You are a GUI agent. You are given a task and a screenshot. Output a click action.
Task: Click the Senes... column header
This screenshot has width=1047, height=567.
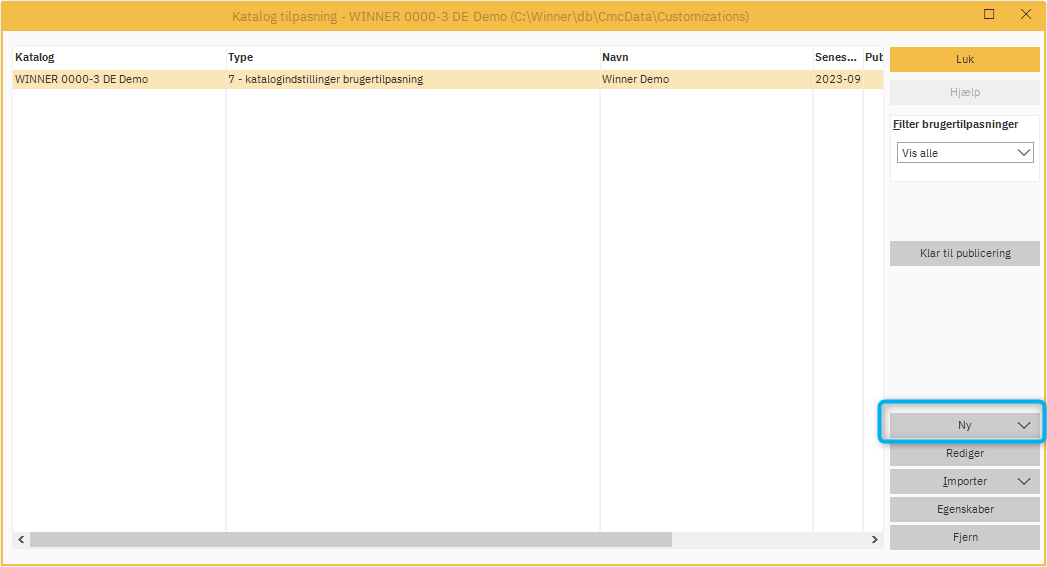pyautogui.click(x=835, y=57)
